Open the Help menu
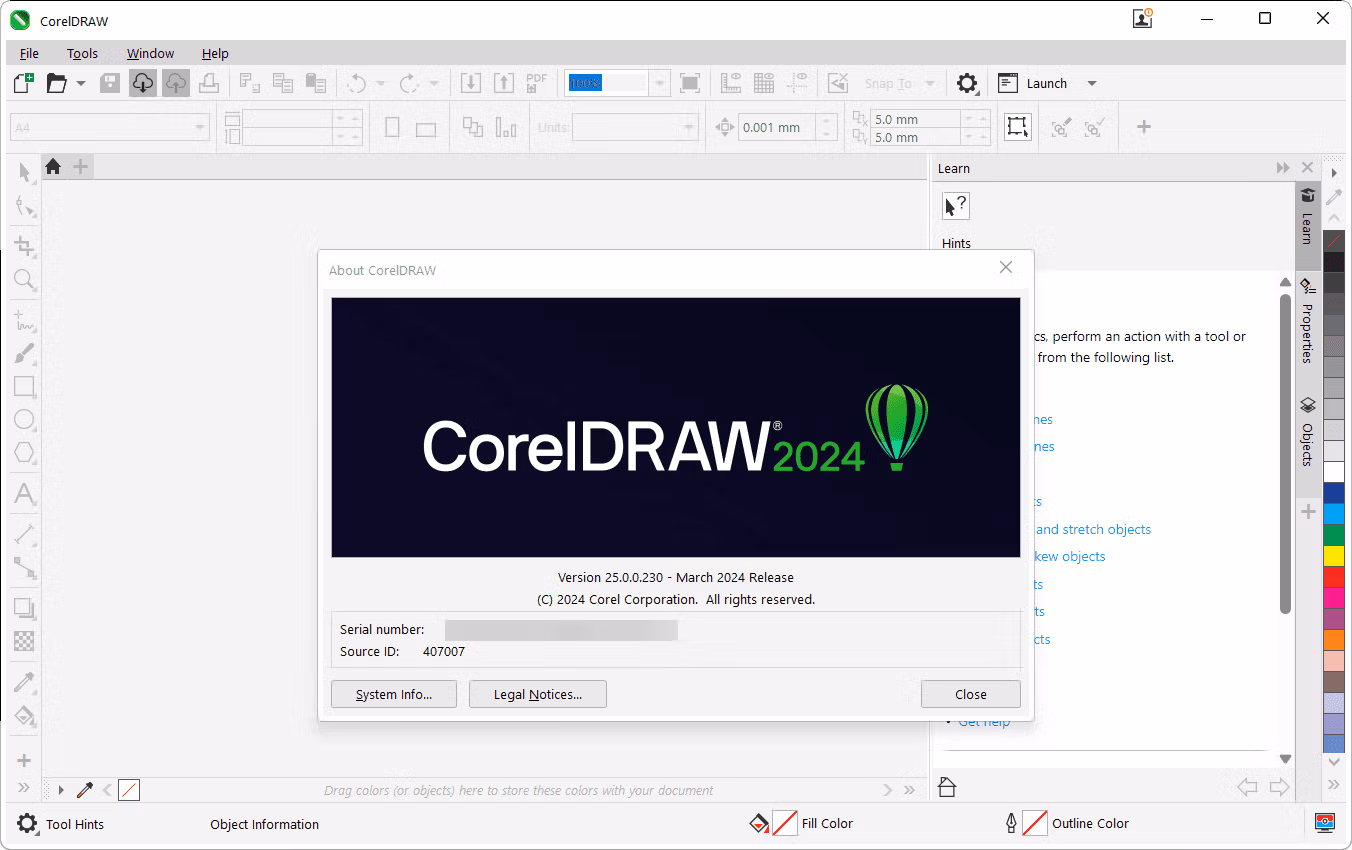 pyautogui.click(x=215, y=53)
